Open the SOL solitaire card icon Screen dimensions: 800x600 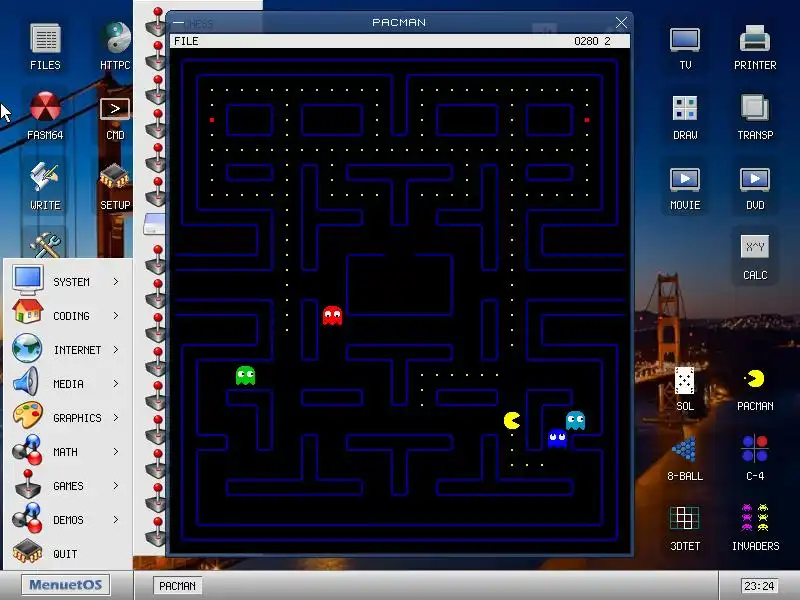pos(685,389)
